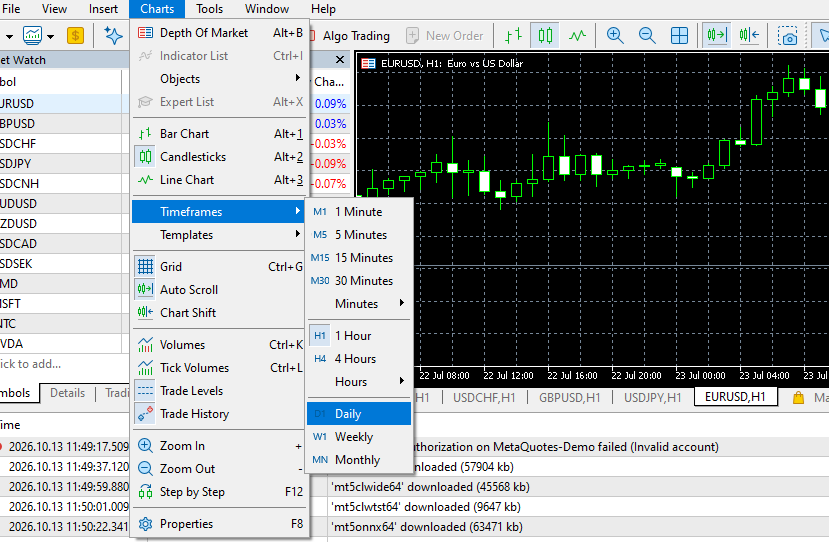Screen dimensions: 829x542
Task: Select 4 Hours timeframe
Action: click(359, 359)
